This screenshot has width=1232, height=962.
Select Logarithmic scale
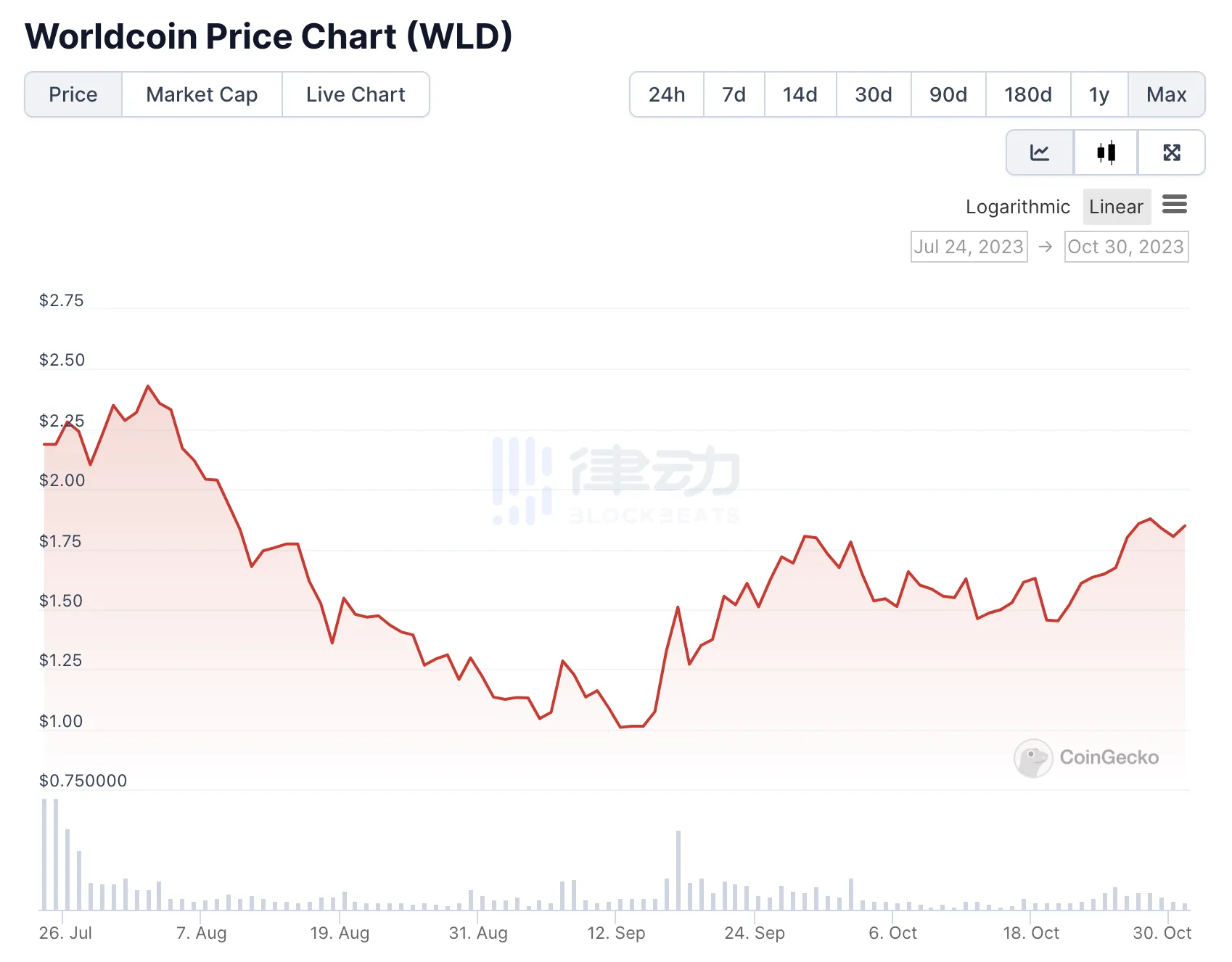click(x=1017, y=207)
